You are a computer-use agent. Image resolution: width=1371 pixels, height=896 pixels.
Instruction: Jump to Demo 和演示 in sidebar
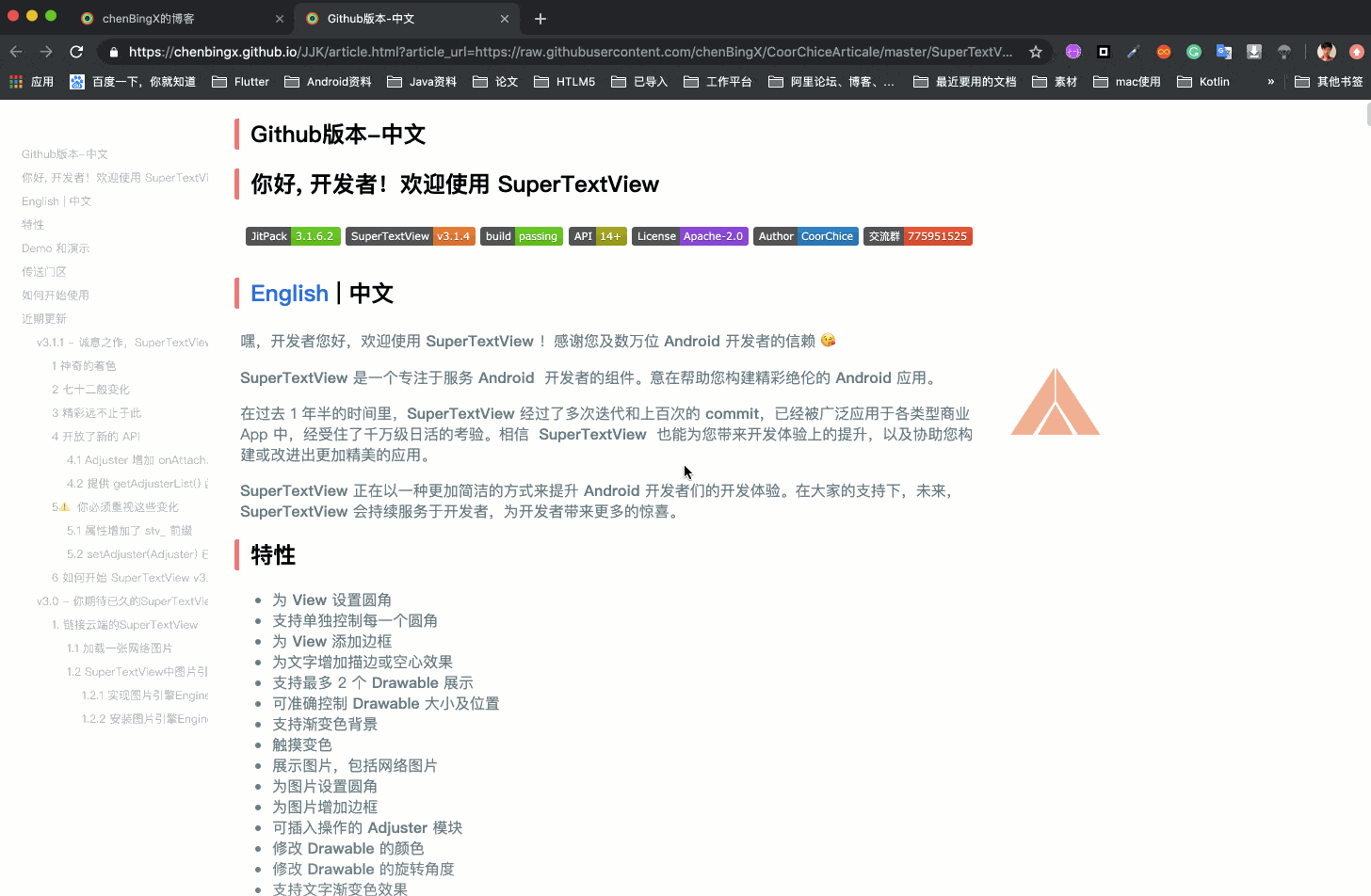coord(56,248)
